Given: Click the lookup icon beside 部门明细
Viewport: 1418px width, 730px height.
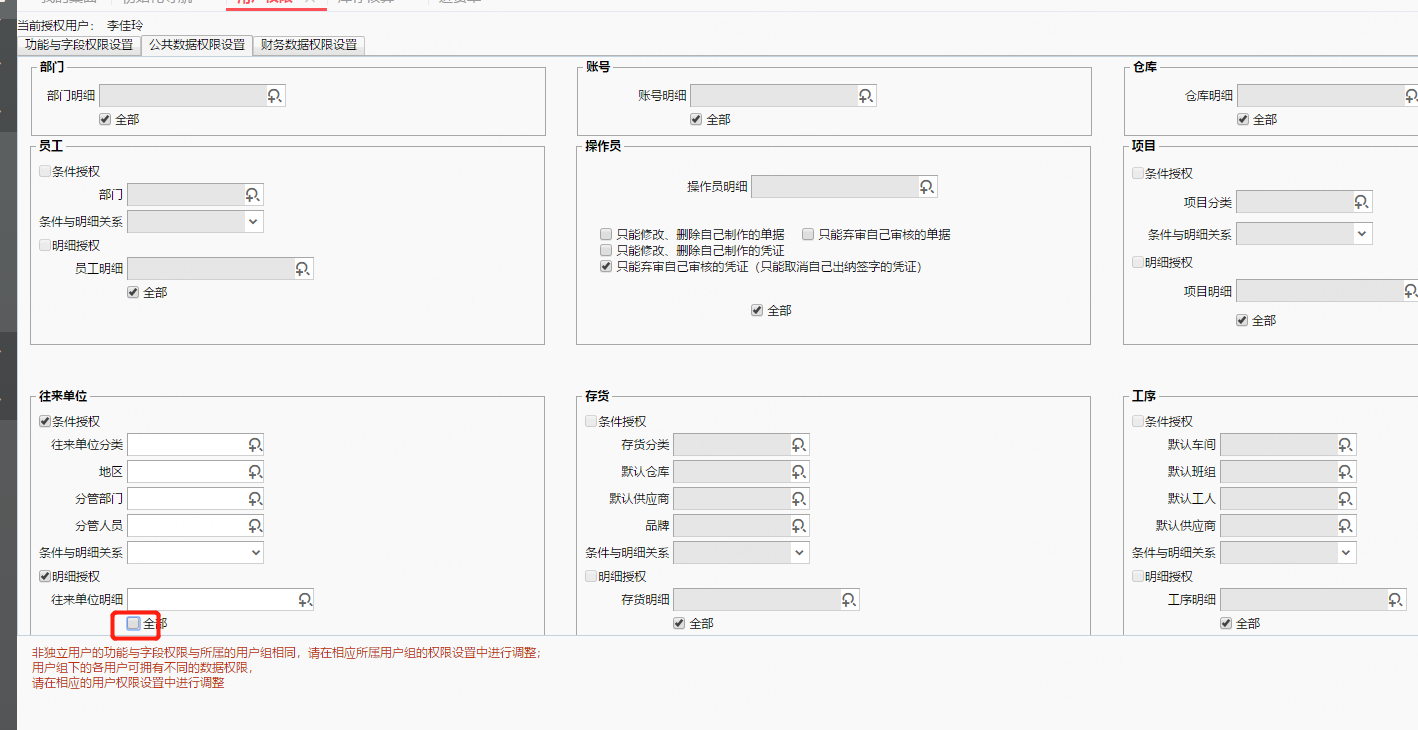Looking at the screenshot, I should point(275,96).
